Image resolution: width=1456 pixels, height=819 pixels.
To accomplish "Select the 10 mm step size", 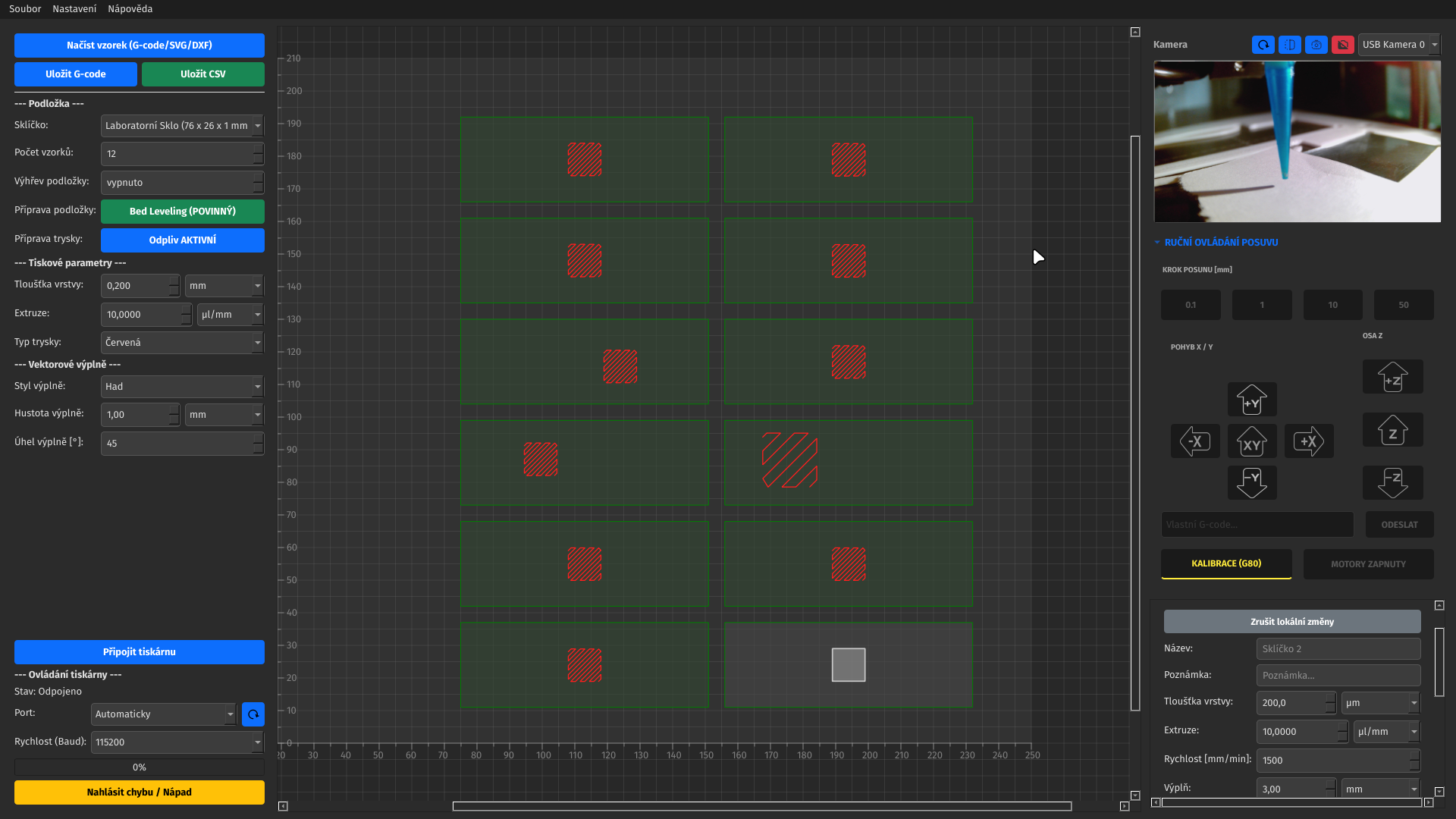I will [x=1332, y=305].
